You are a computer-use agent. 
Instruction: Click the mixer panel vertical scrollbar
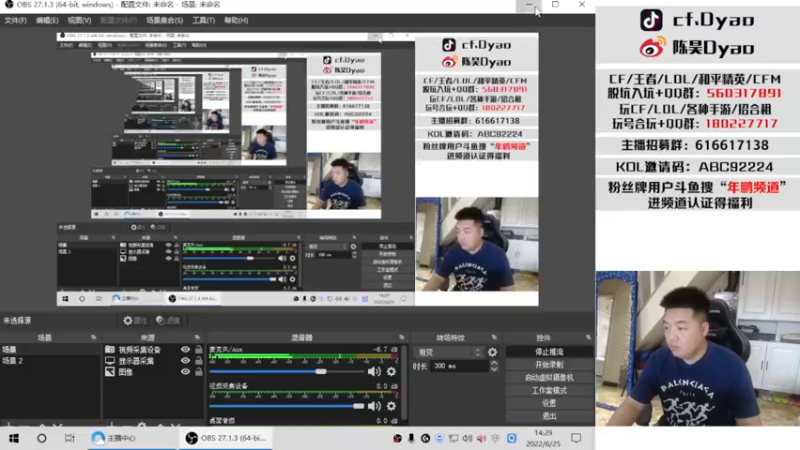pyautogui.click(x=404, y=383)
